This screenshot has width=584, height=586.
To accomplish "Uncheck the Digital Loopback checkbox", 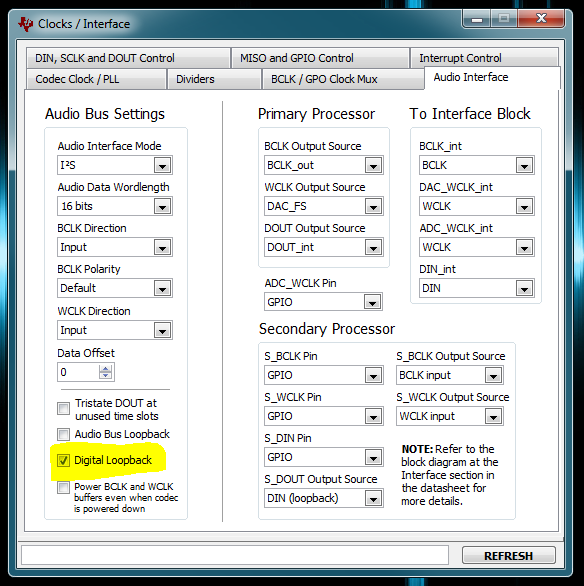I will (63, 460).
